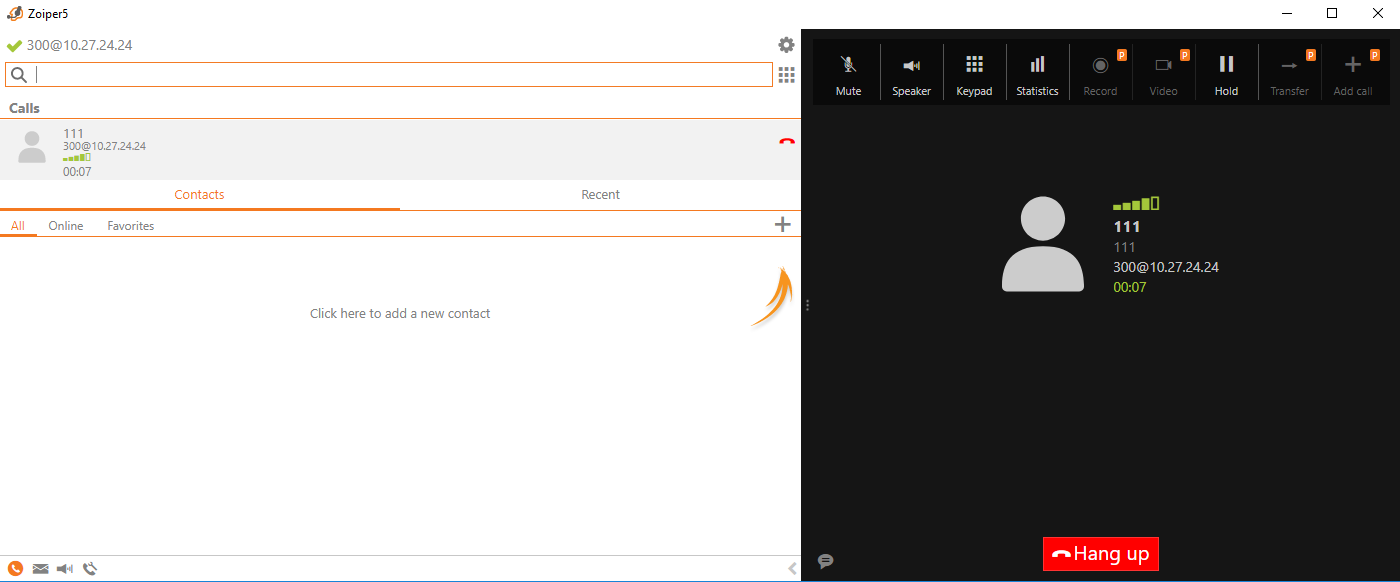Click the plus to add a contact
This screenshot has height=582, width=1400.
(x=782, y=225)
